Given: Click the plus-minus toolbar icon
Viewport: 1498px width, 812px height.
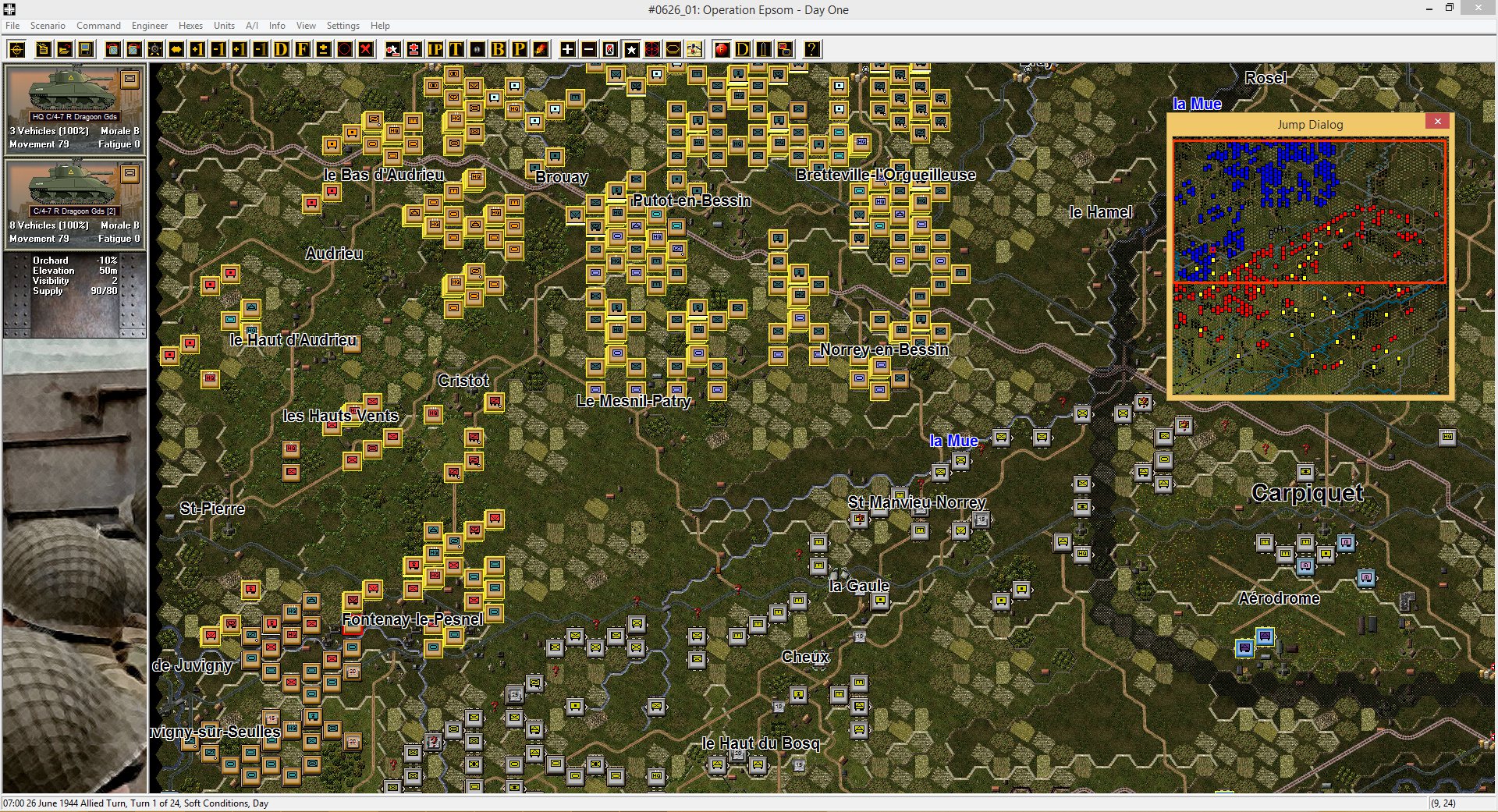Looking at the screenshot, I should click(x=324, y=50).
